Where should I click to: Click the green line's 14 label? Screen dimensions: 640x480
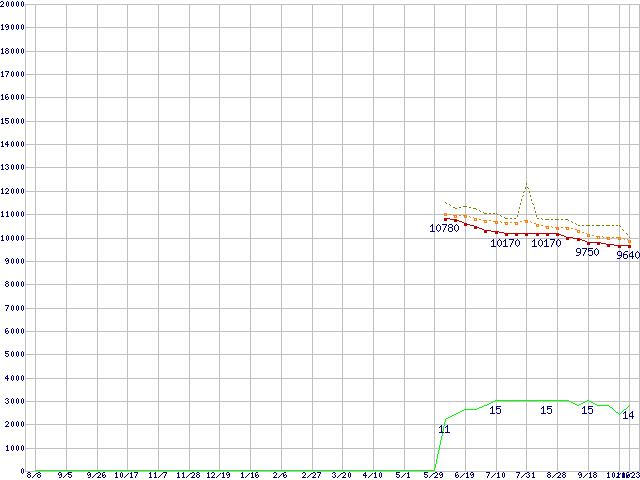coord(627,415)
